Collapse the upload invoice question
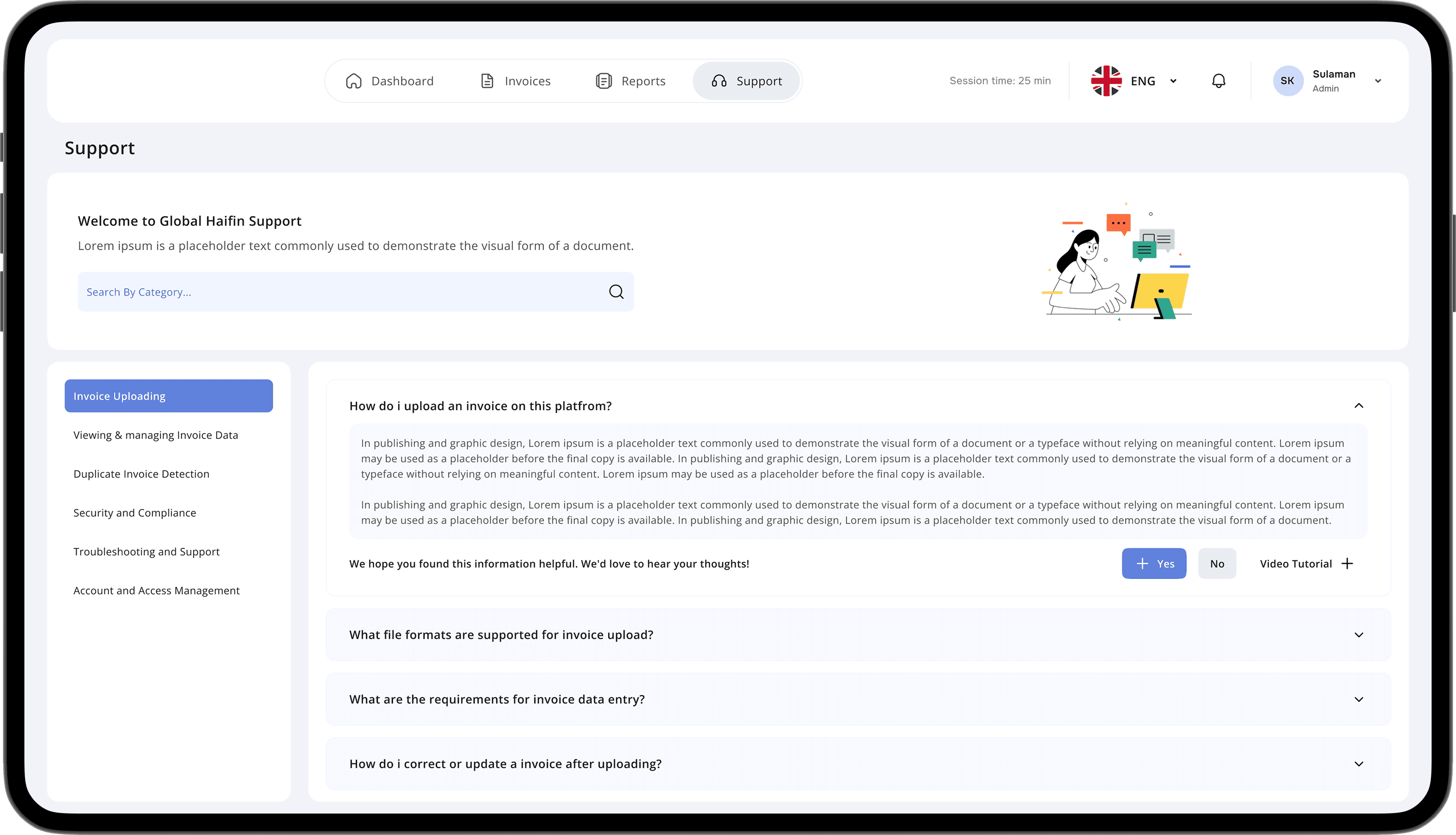The width and height of the screenshot is (1456, 835). pos(1358,406)
